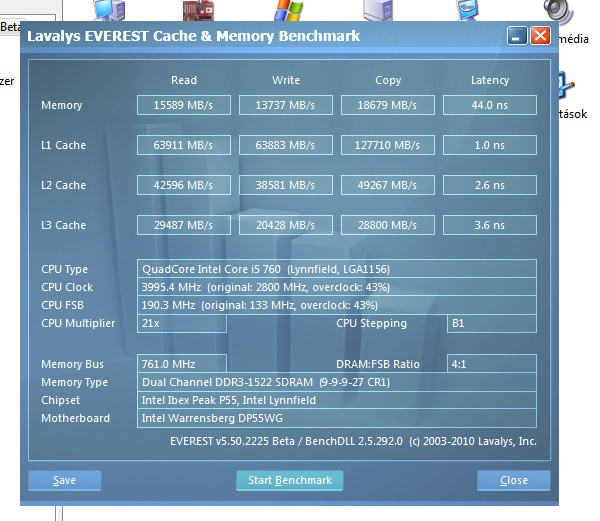600x521 pixels.
Task: Select L3 Cache write value 20428 MB/s
Action: pyautogui.click(x=286, y=225)
